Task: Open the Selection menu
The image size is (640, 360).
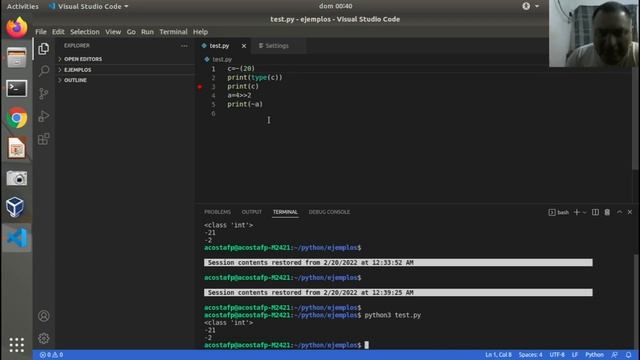Action: point(84,32)
